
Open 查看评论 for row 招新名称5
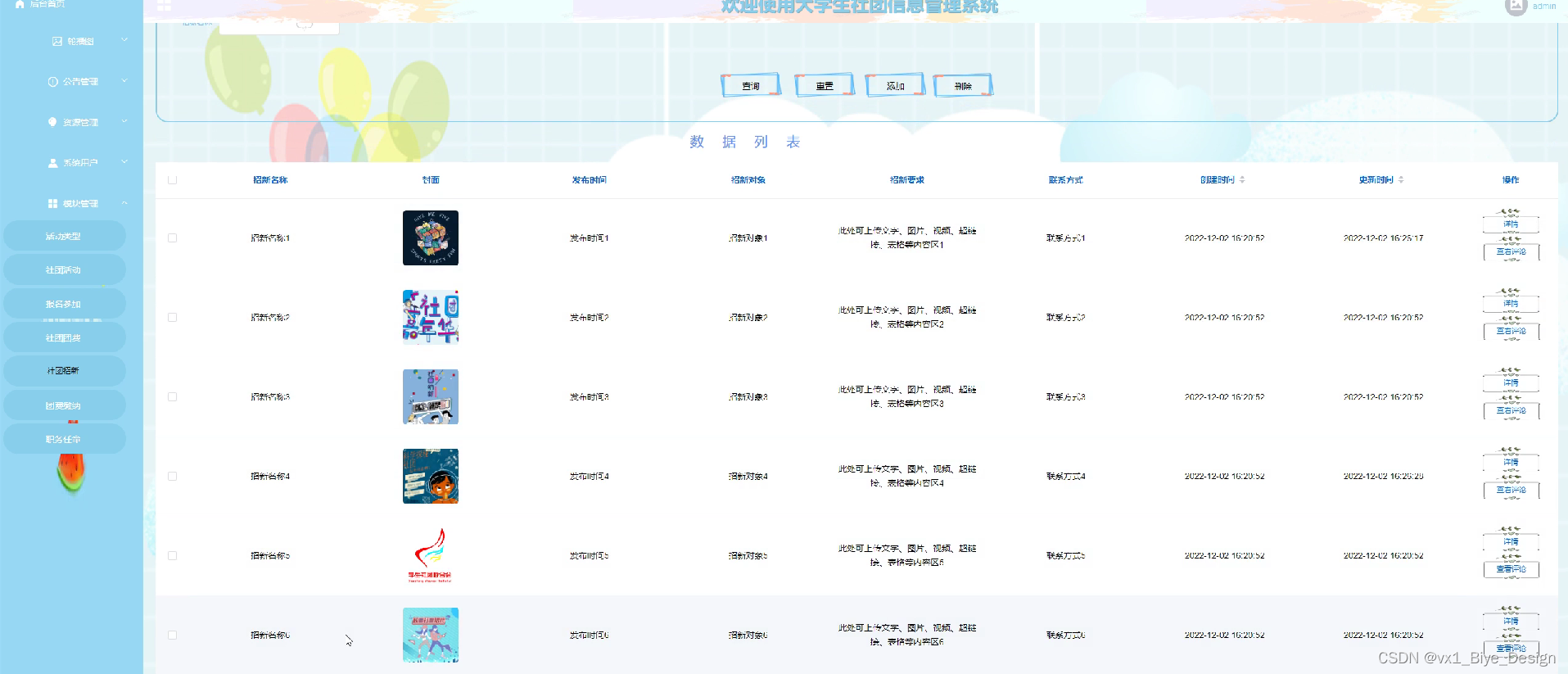pyautogui.click(x=1511, y=569)
